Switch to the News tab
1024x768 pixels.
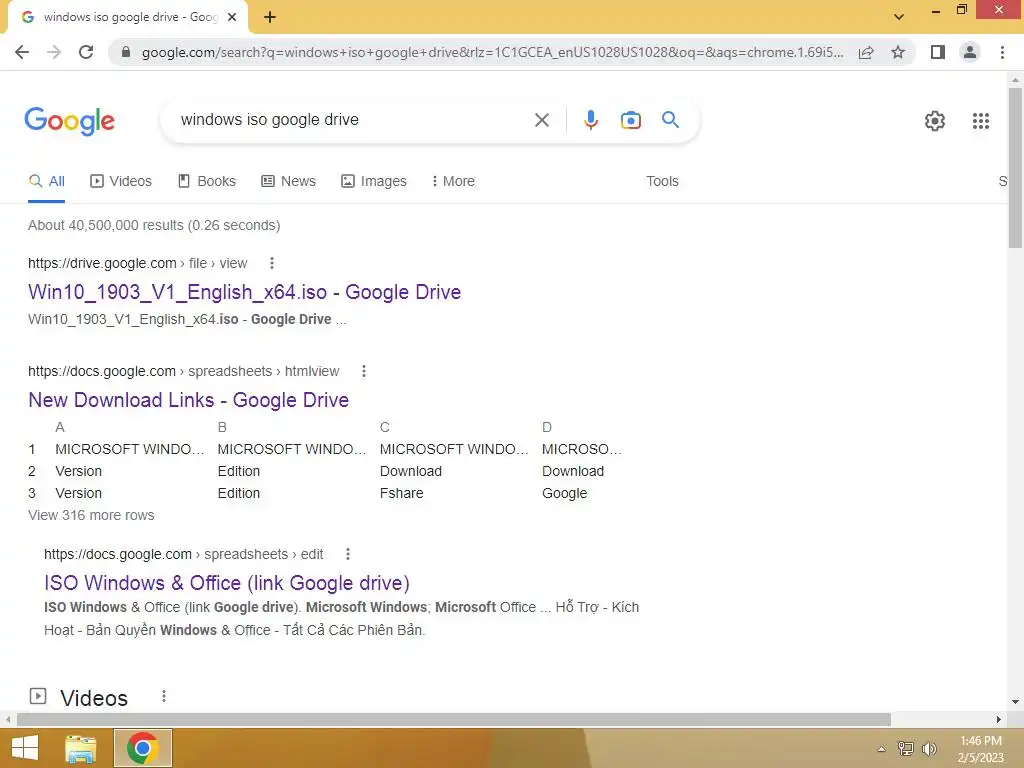(289, 181)
